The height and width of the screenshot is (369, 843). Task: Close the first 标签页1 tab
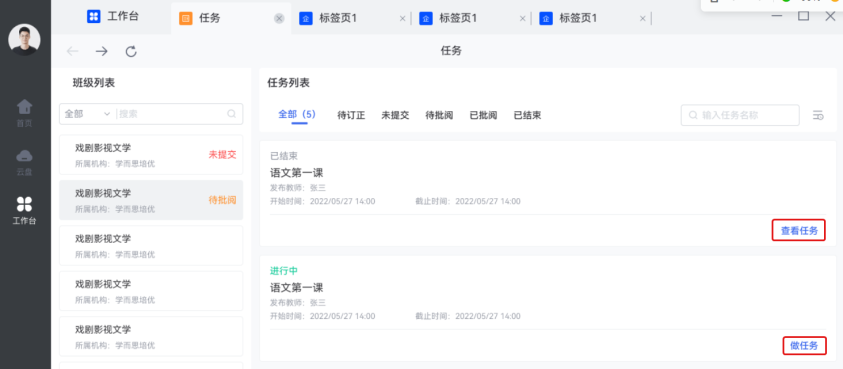[403, 19]
